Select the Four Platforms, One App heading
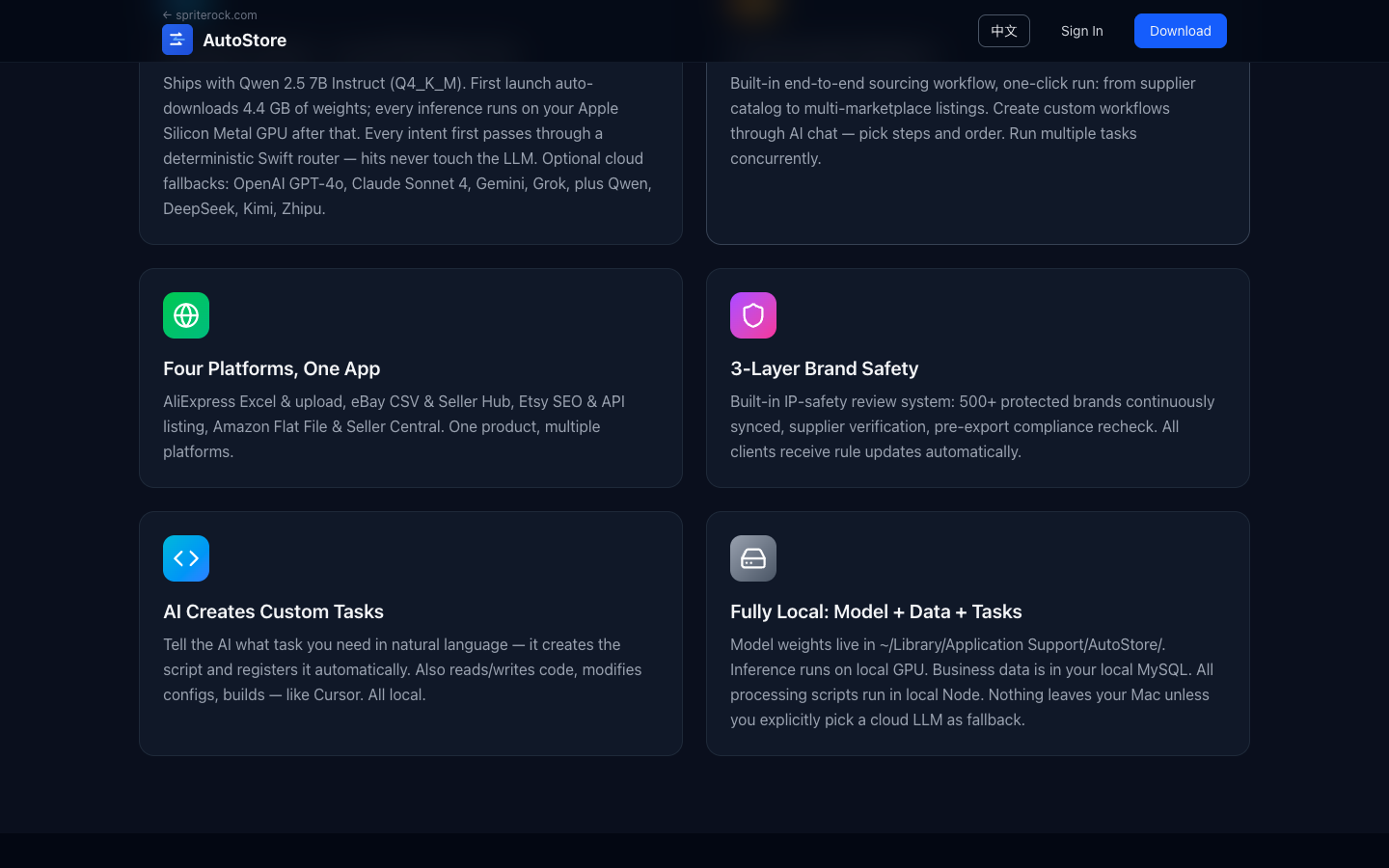This screenshot has height=868, width=1389. [272, 368]
